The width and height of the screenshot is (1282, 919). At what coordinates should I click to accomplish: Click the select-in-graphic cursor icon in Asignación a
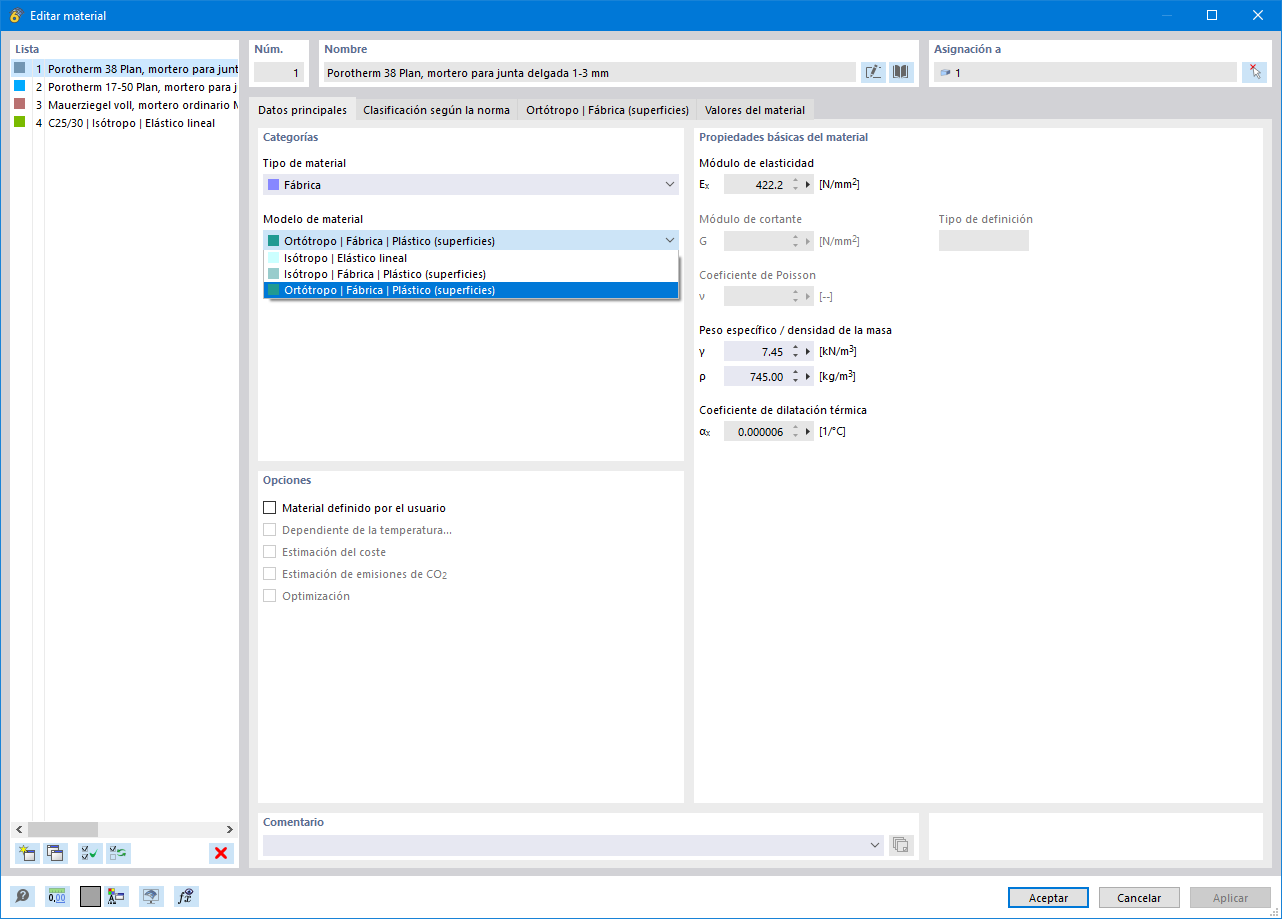pos(1254,72)
